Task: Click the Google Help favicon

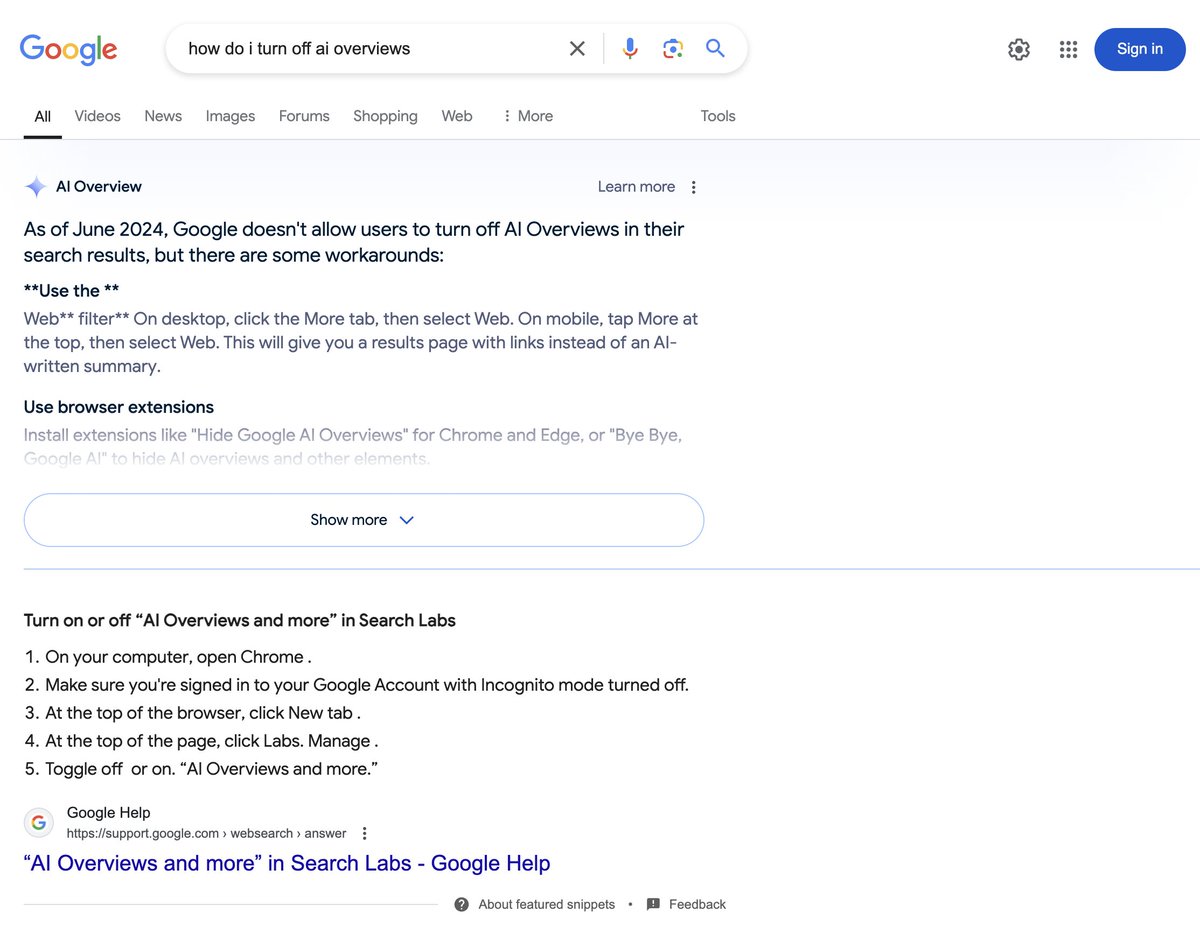Action: pos(39,822)
